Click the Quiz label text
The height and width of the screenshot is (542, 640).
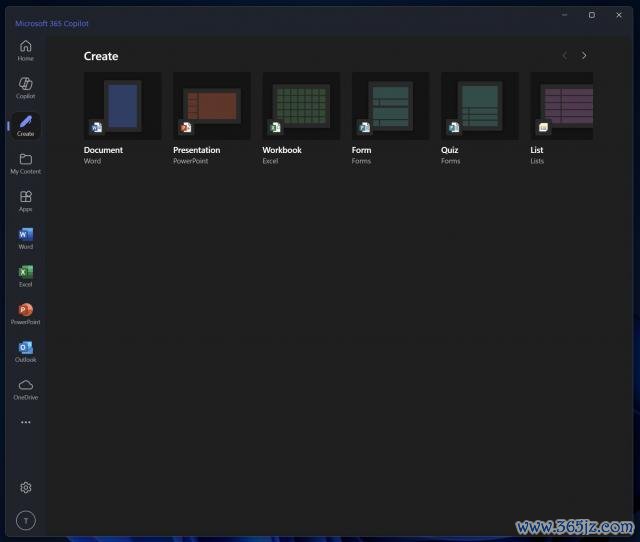pyautogui.click(x=450, y=150)
